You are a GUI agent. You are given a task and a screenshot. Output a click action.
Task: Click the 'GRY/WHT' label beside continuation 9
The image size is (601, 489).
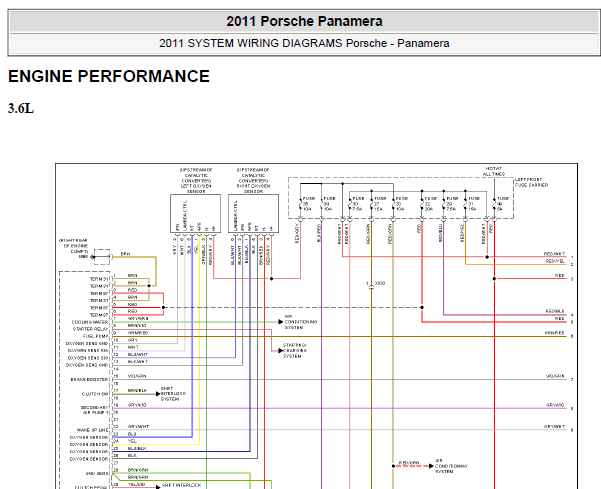point(554,427)
